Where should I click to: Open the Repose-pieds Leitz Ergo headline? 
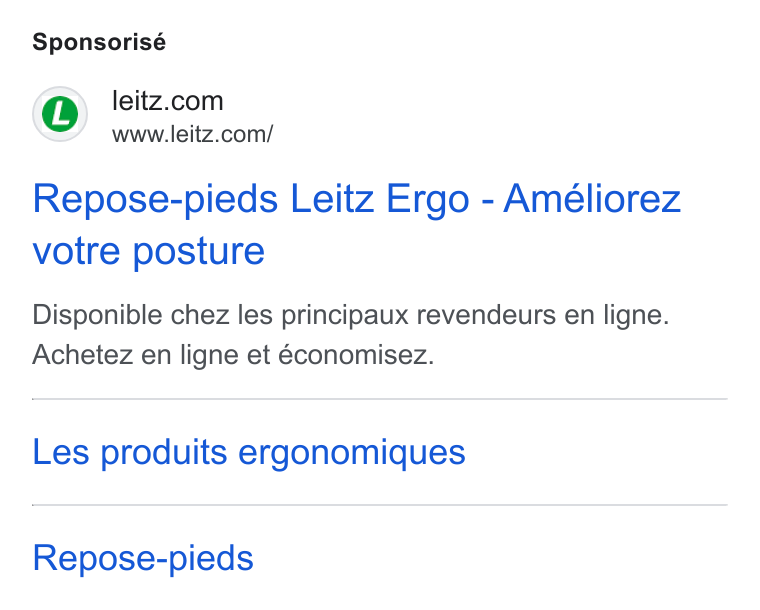(357, 224)
